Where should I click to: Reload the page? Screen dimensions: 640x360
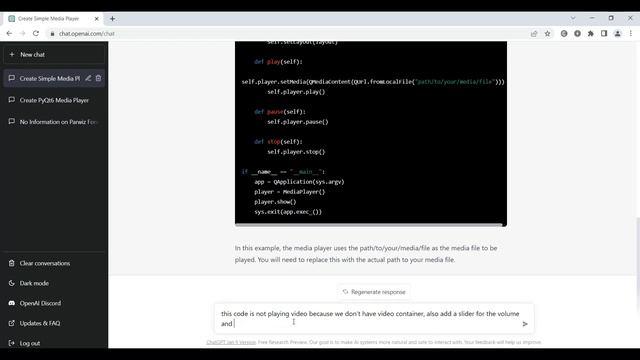(36, 33)
